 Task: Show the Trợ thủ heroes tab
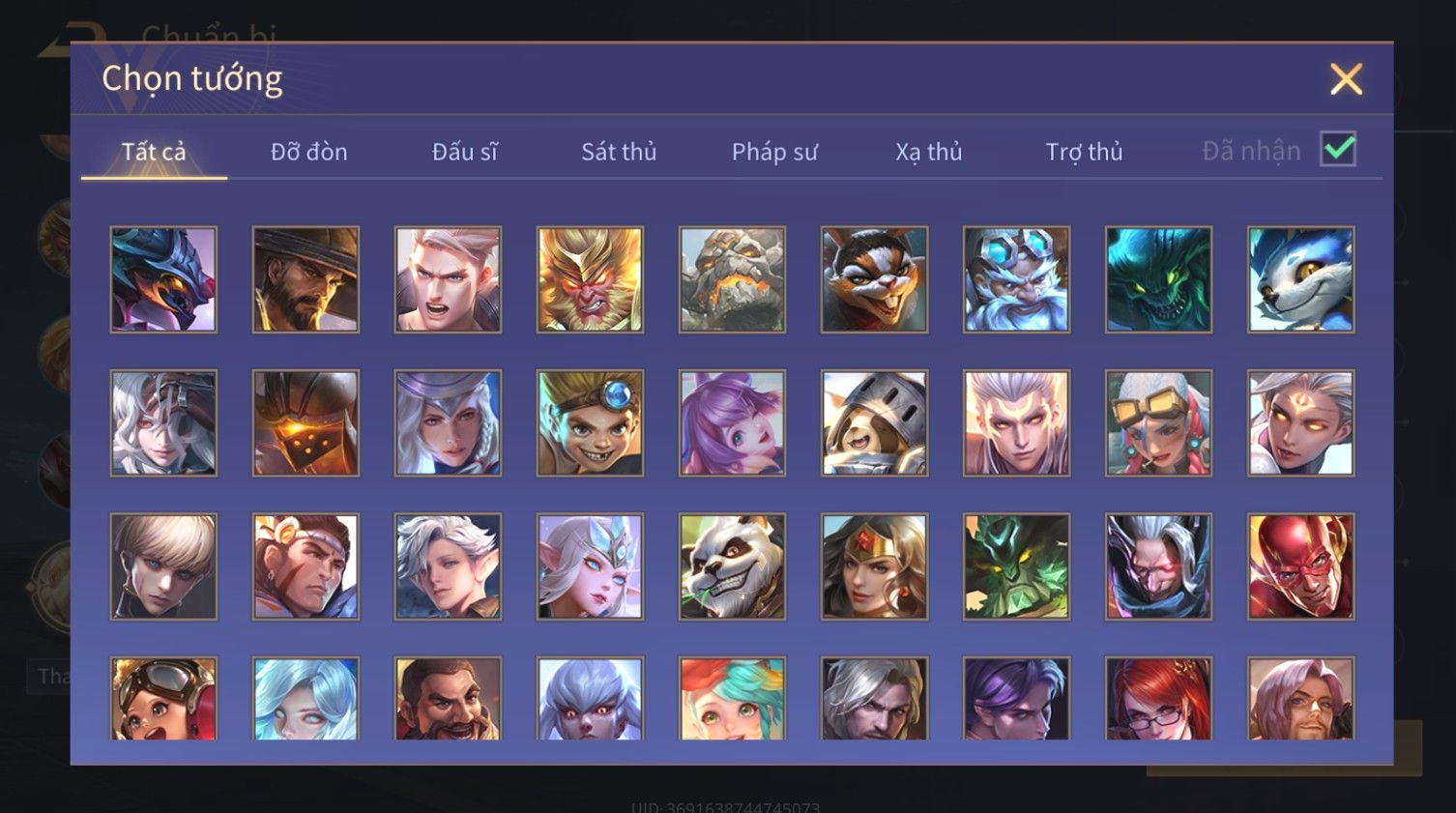coord(1084,152)
